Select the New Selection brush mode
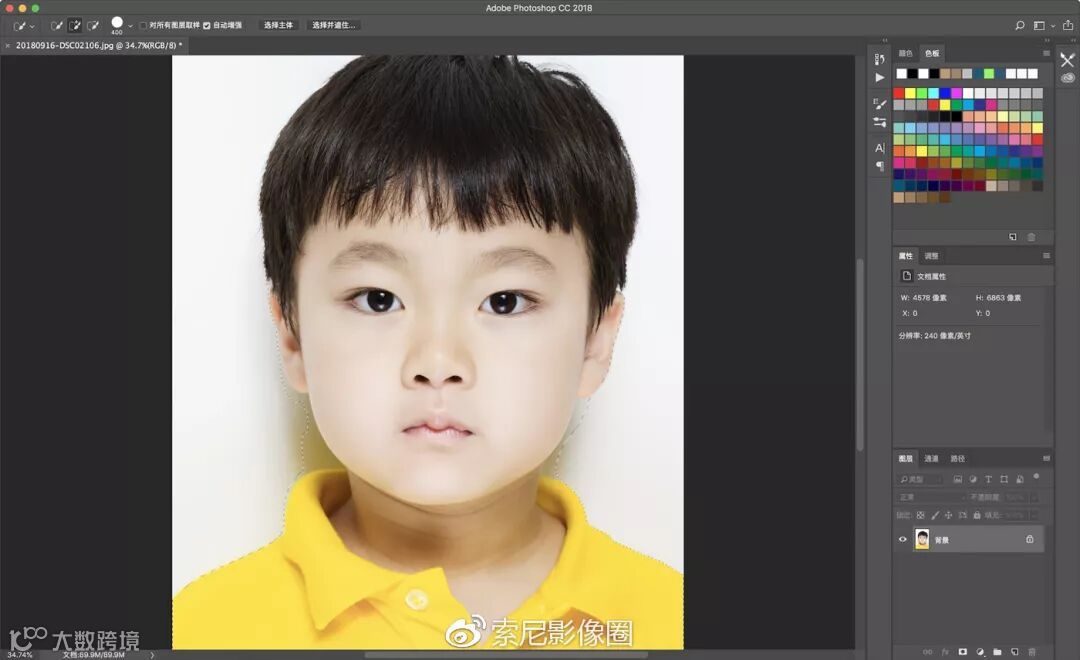Image resolution: width=1080 pixels, height=660 pixels. (56, 25)
